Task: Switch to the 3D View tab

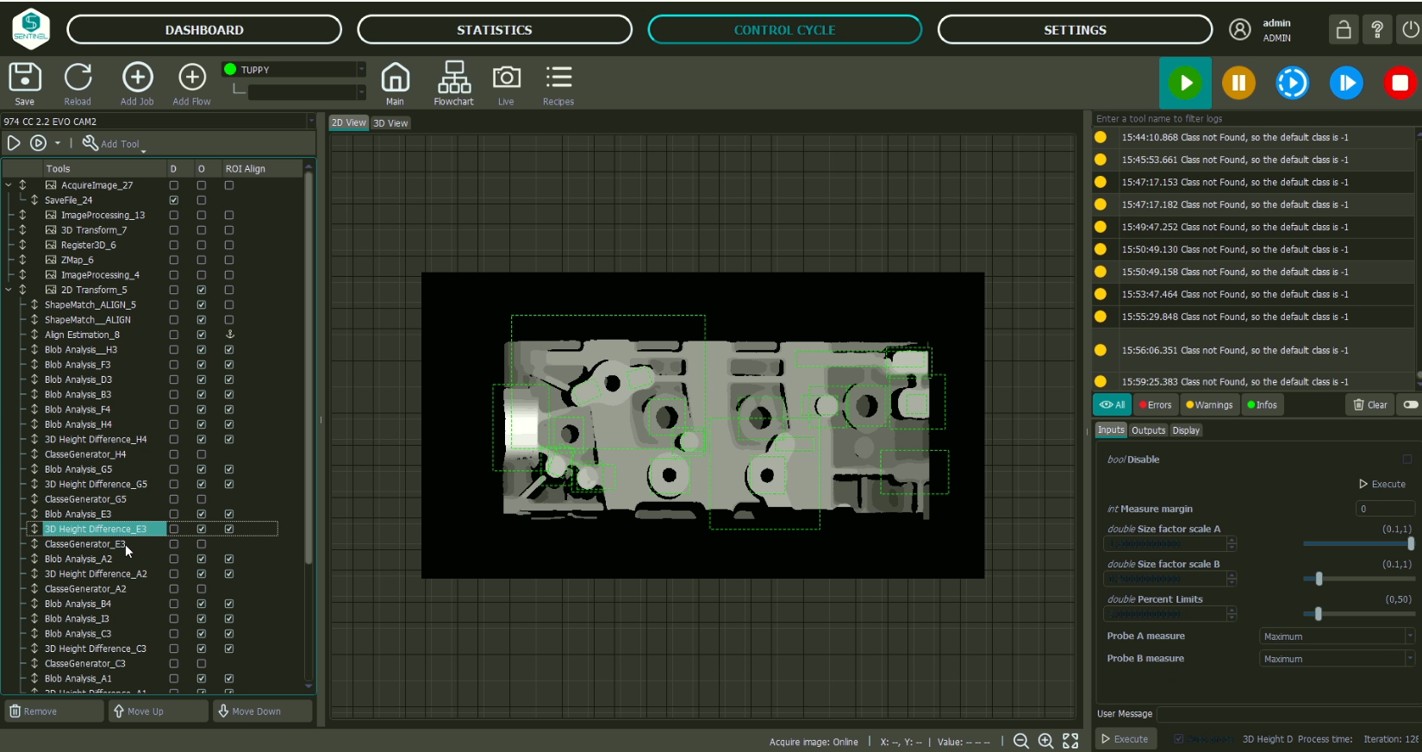Action: [390, 123]
